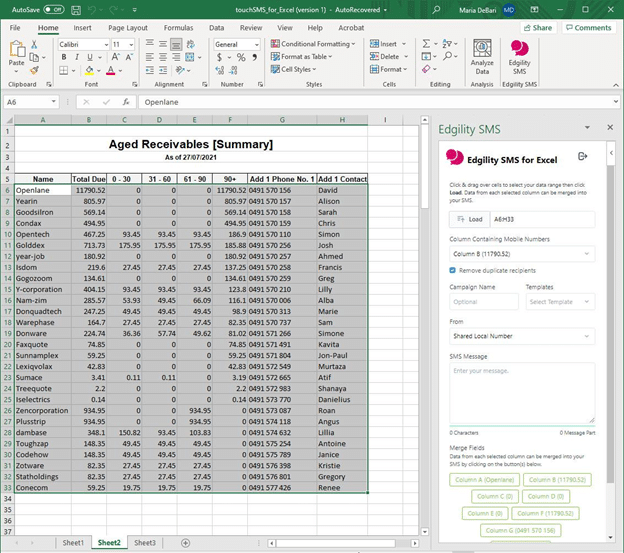The image size is (624, 553).
Task: Uncheck Remove duplicate recipients
Action: point(453,270)
